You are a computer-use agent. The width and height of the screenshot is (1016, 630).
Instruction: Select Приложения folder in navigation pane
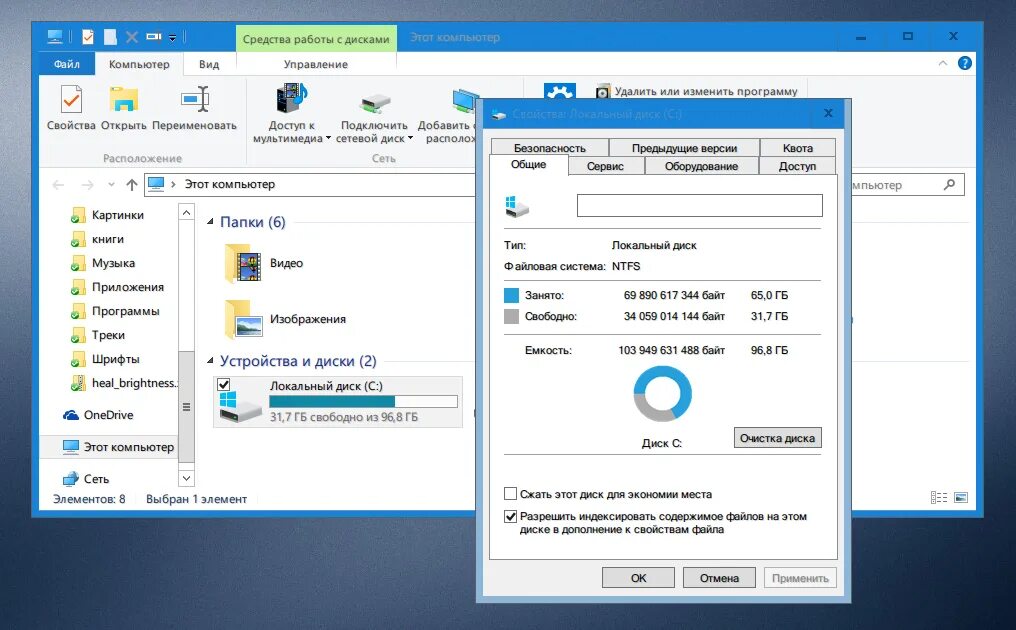pyautogui.click(x=117, y=287)
